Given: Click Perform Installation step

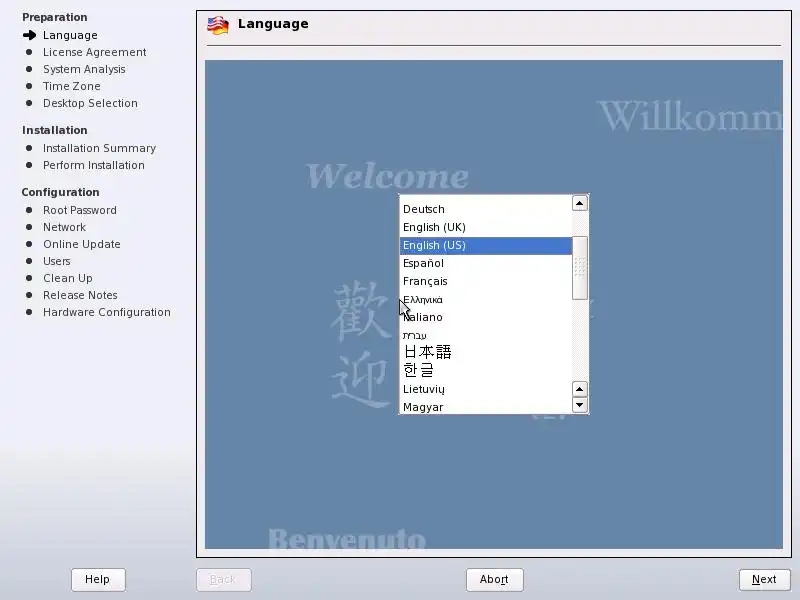Looking at the screenshot, I should coord(94,165).
